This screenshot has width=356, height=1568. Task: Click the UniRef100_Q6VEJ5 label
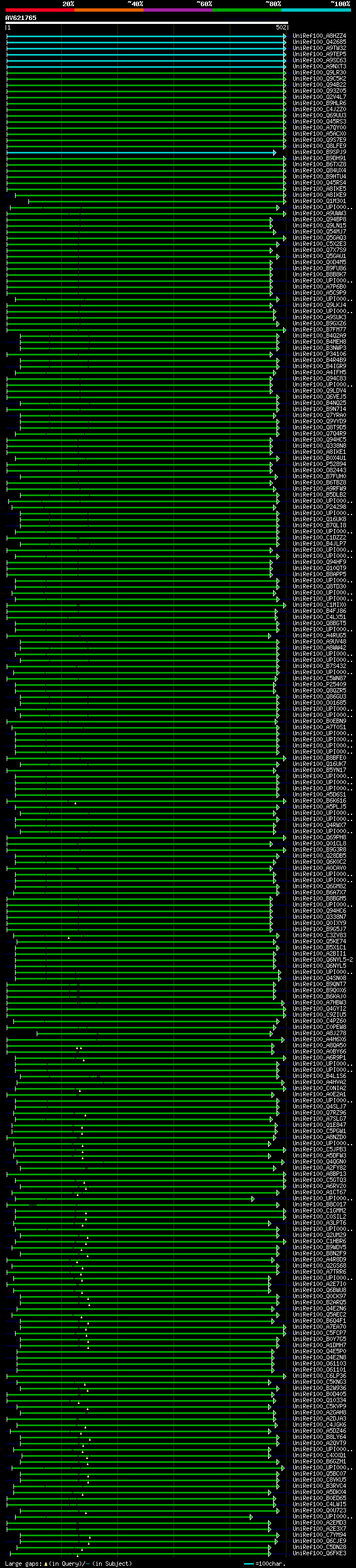click(319, 397)
